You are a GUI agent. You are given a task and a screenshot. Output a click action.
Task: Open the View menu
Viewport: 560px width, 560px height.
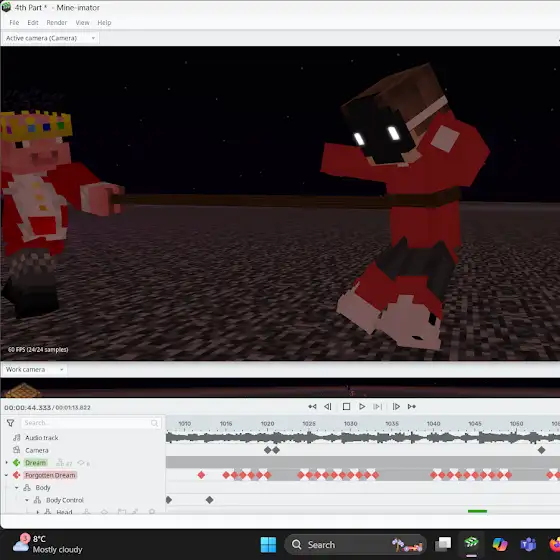(x=82, y=22)
